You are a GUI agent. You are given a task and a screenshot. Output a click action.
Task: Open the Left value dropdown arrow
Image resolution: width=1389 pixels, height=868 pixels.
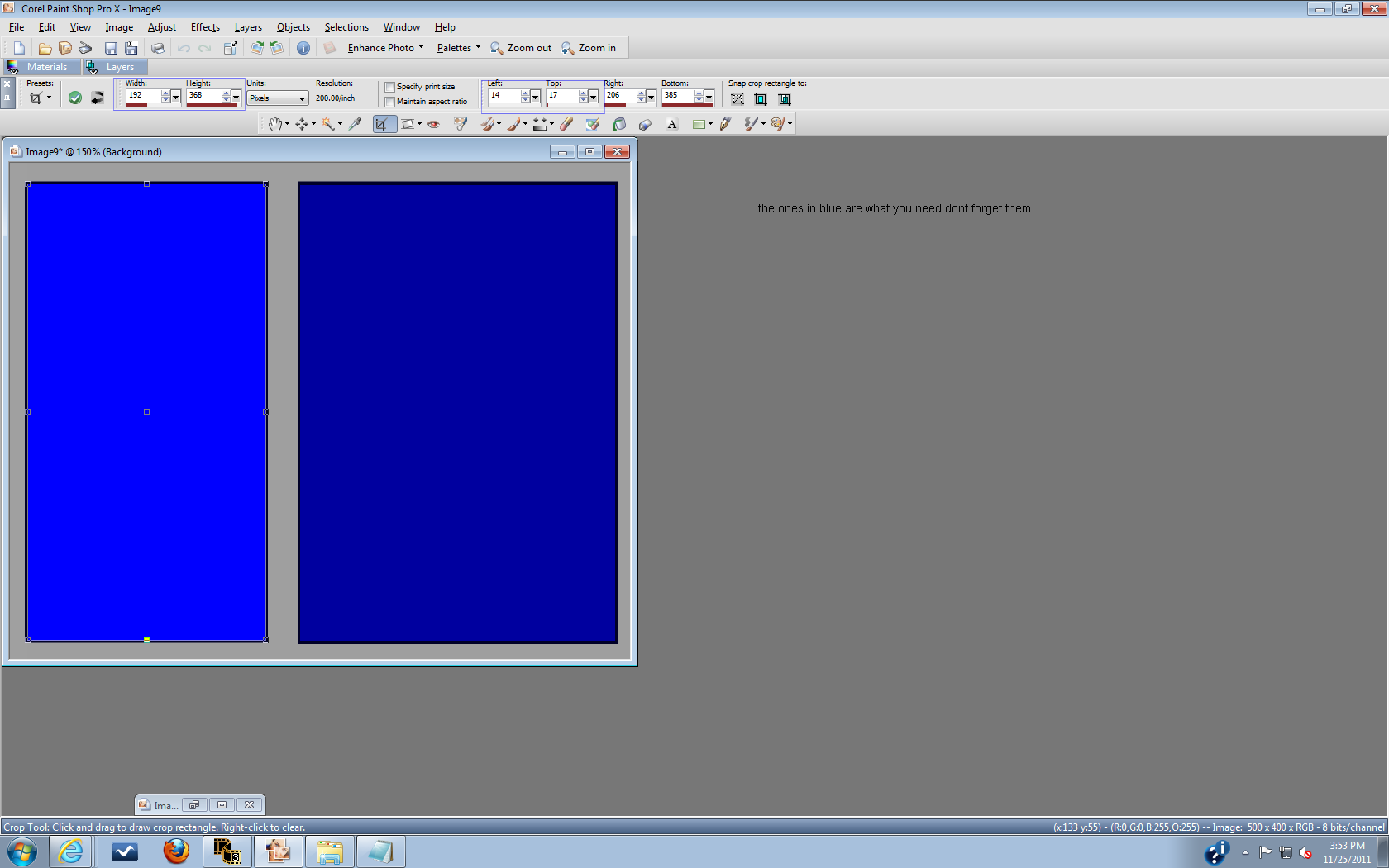(535, 97)
